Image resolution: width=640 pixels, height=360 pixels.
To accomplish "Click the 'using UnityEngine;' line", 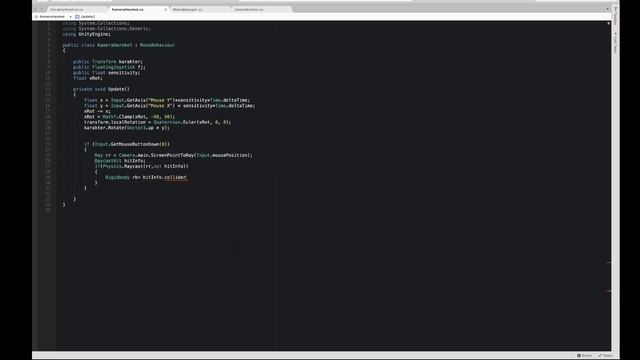I will click(87, 34).
